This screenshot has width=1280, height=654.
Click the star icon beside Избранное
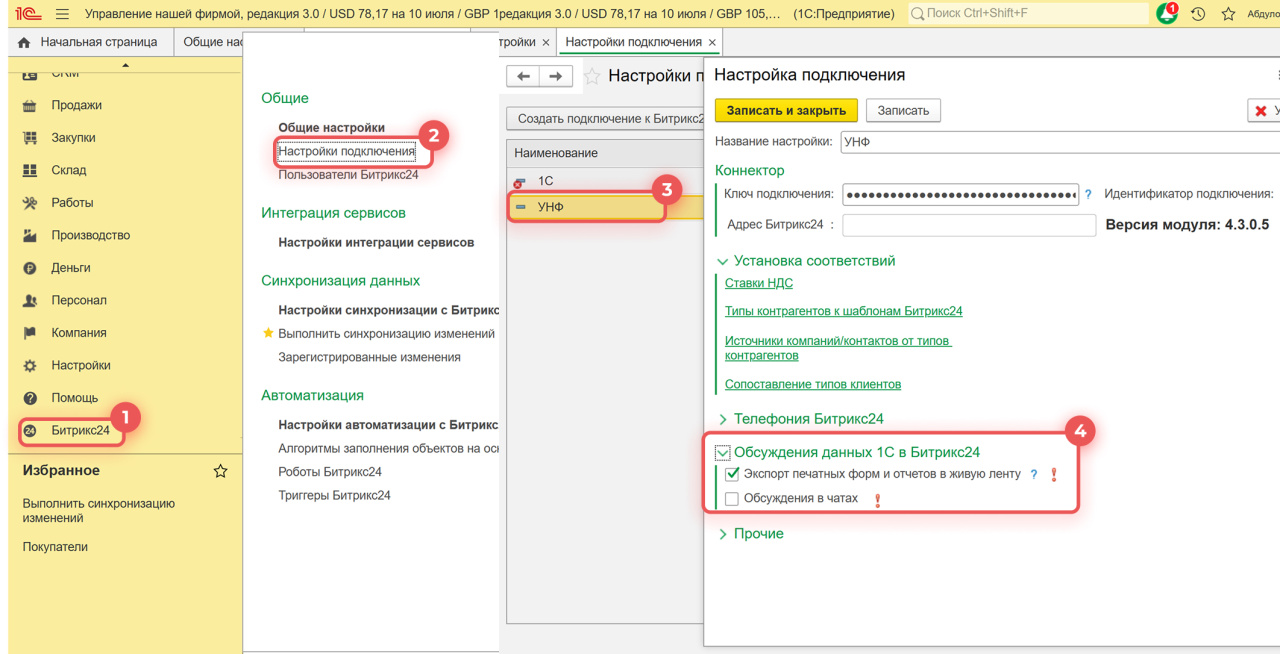coord(221,471)
